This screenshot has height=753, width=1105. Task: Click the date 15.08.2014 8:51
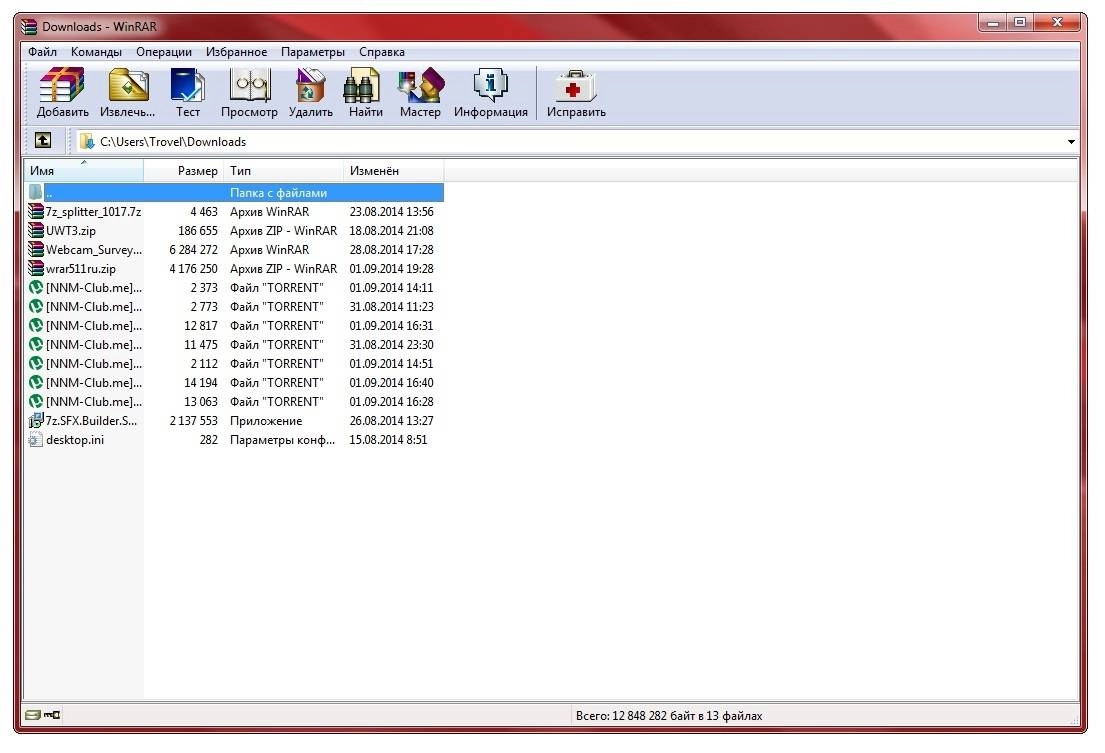(x=388, y=440)
